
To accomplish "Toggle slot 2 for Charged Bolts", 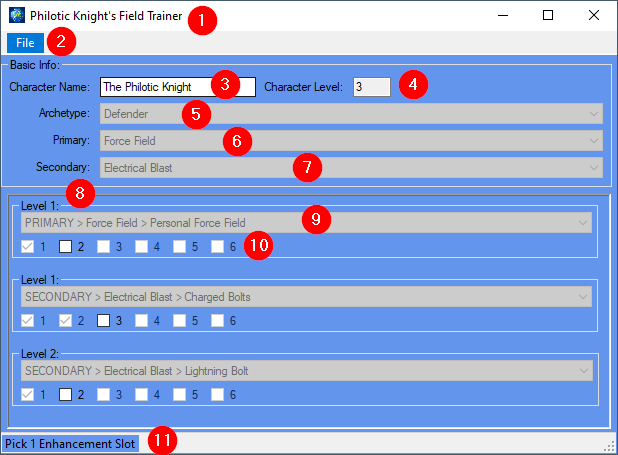I will (65, 321).
